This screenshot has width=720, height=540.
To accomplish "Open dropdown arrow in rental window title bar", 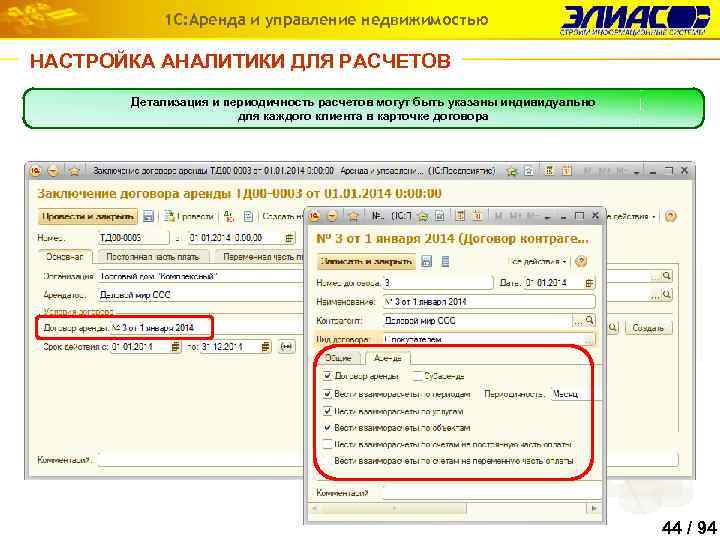I will [636, 172].
